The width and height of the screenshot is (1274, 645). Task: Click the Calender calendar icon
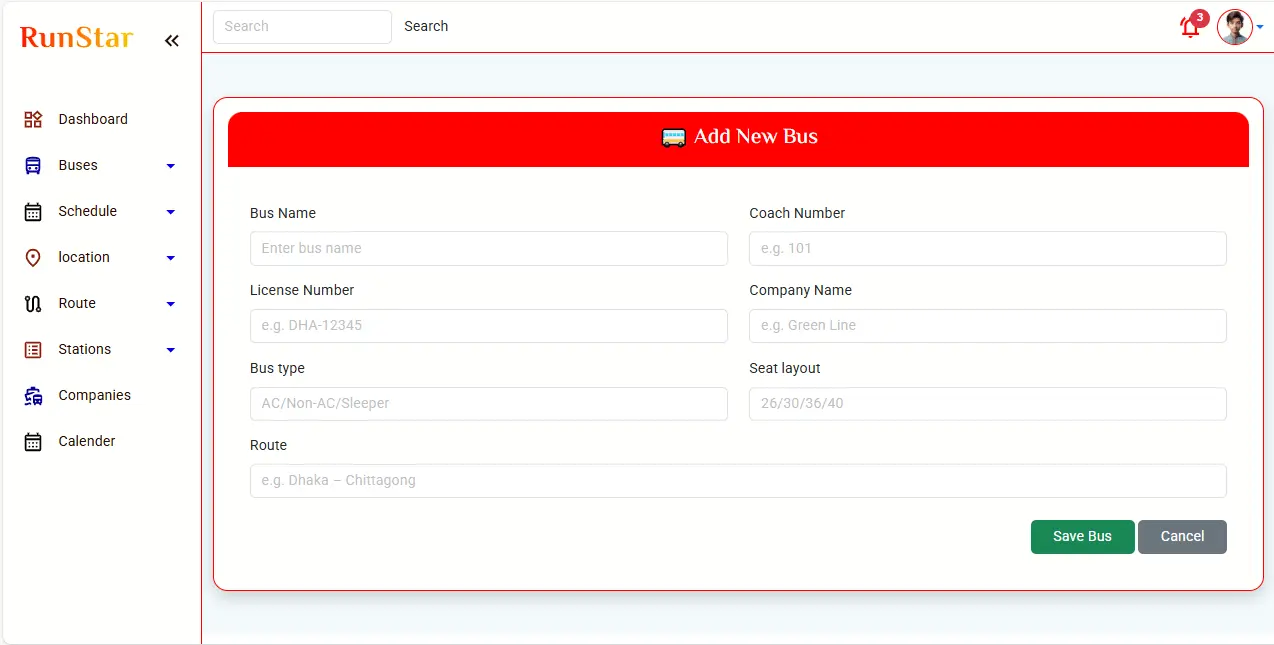[33, 441]
